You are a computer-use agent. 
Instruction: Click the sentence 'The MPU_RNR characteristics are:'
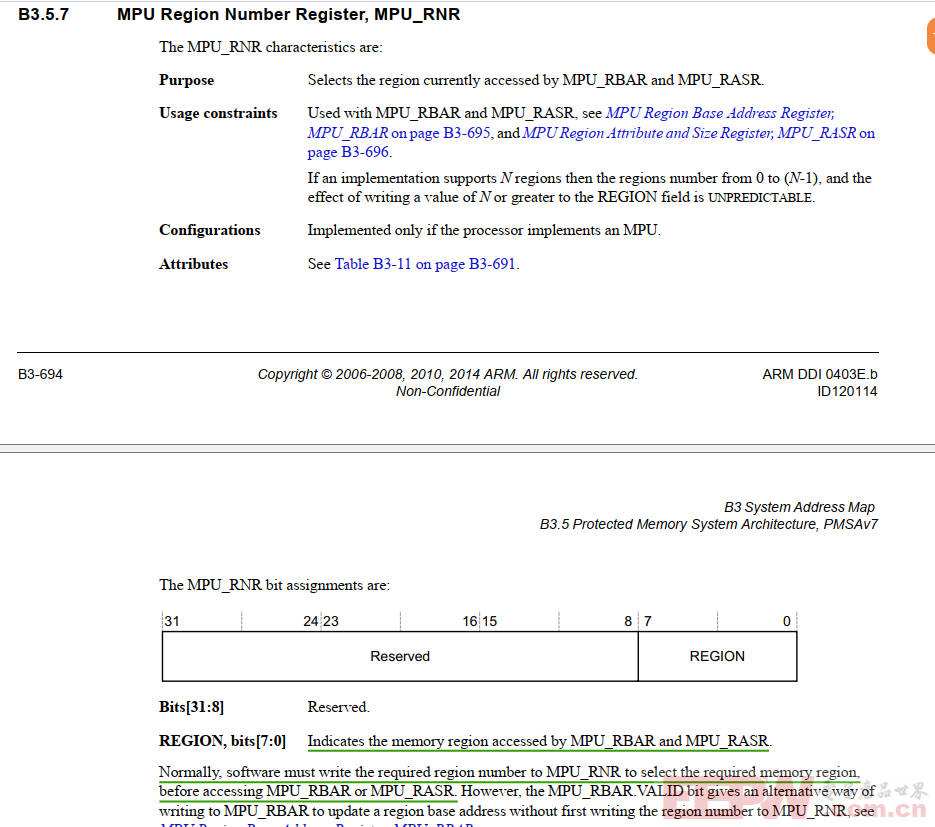point(271,47)
